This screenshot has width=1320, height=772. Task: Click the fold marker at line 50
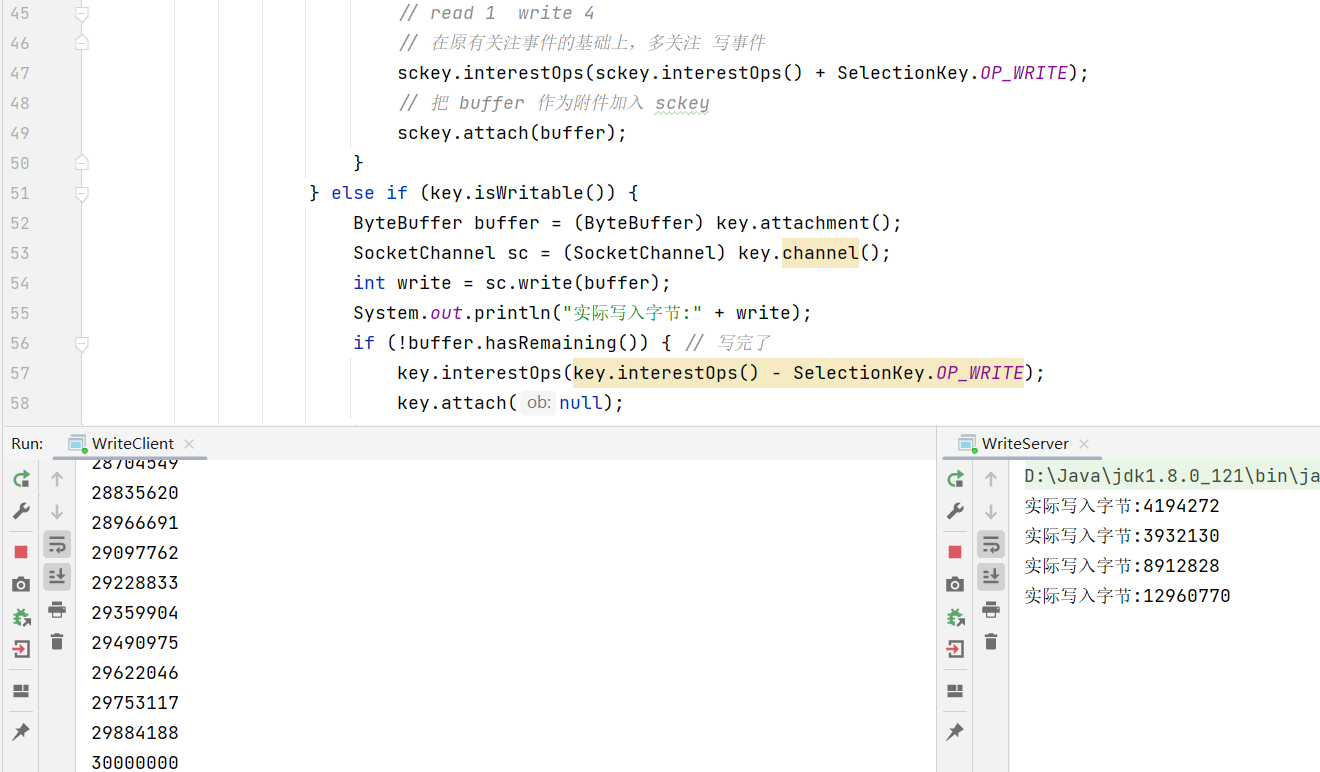[82, 163]
